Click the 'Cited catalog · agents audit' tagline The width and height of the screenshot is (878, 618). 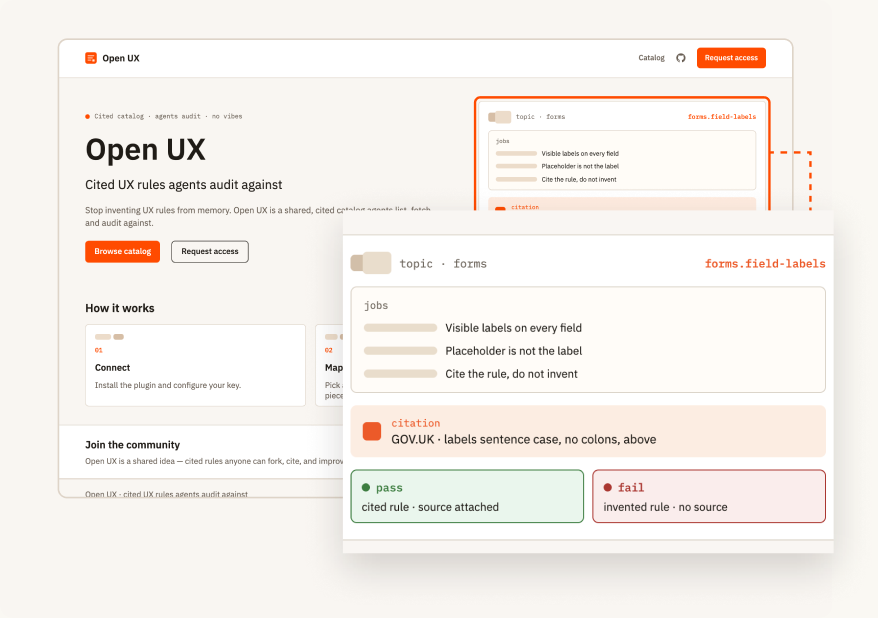169,116
